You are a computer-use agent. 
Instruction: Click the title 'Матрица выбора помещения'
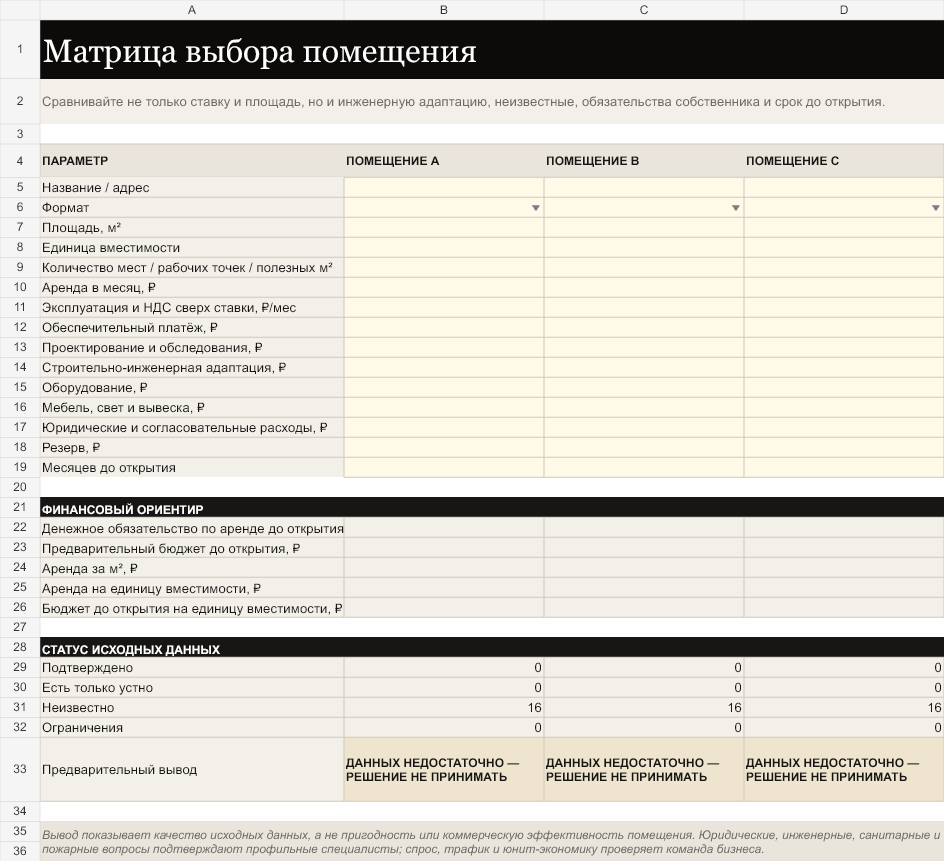coord(259,51)
